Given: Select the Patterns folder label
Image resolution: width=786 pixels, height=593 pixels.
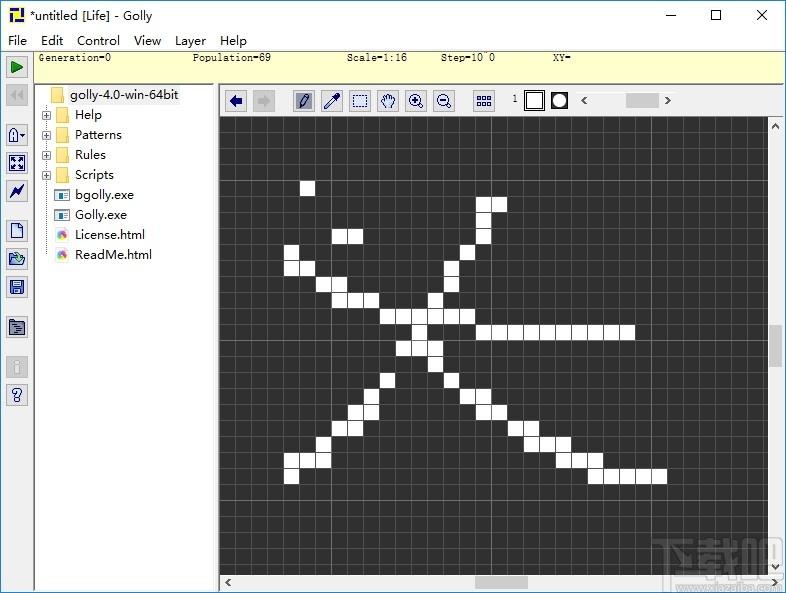Looking at the screenshot, I should 98,135.
